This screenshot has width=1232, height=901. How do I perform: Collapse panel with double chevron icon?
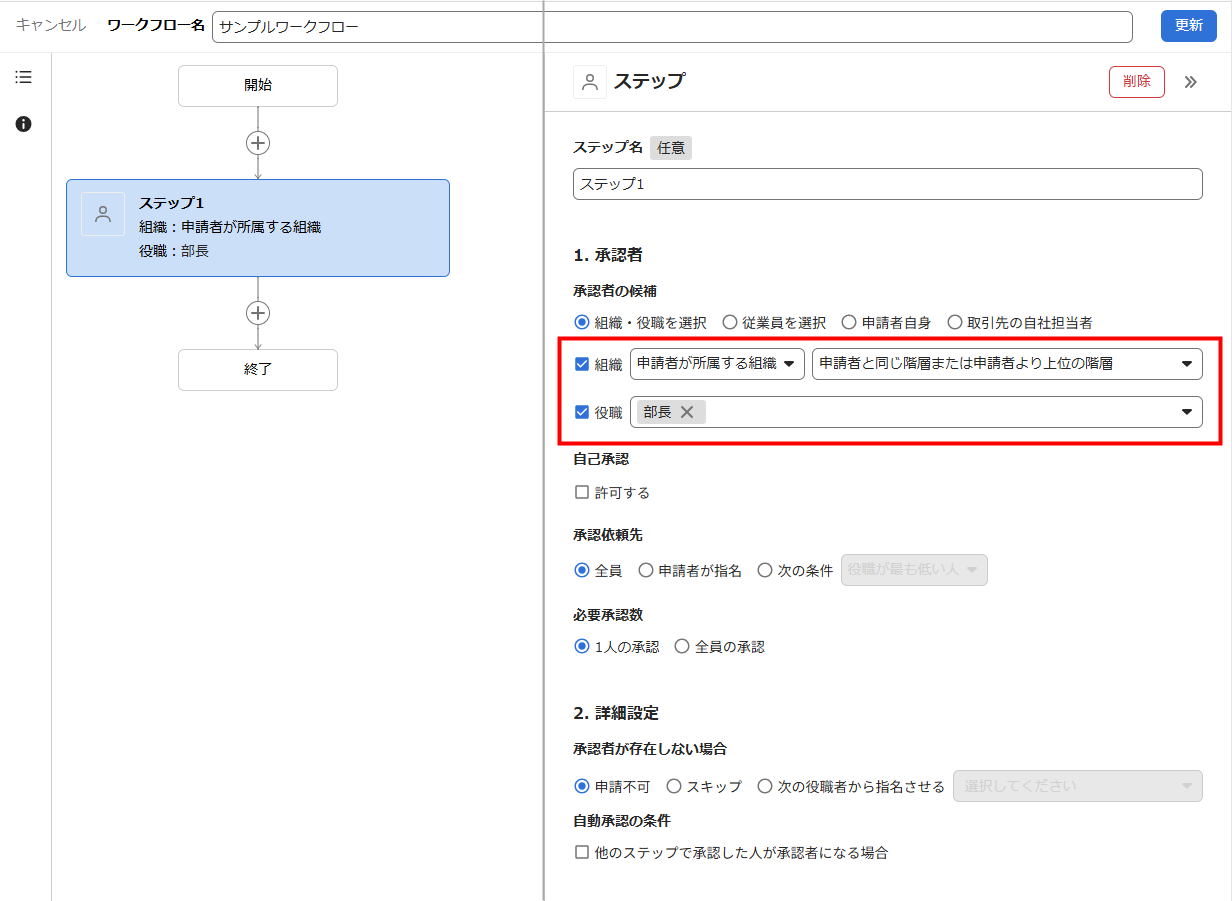coord(1190,82)
